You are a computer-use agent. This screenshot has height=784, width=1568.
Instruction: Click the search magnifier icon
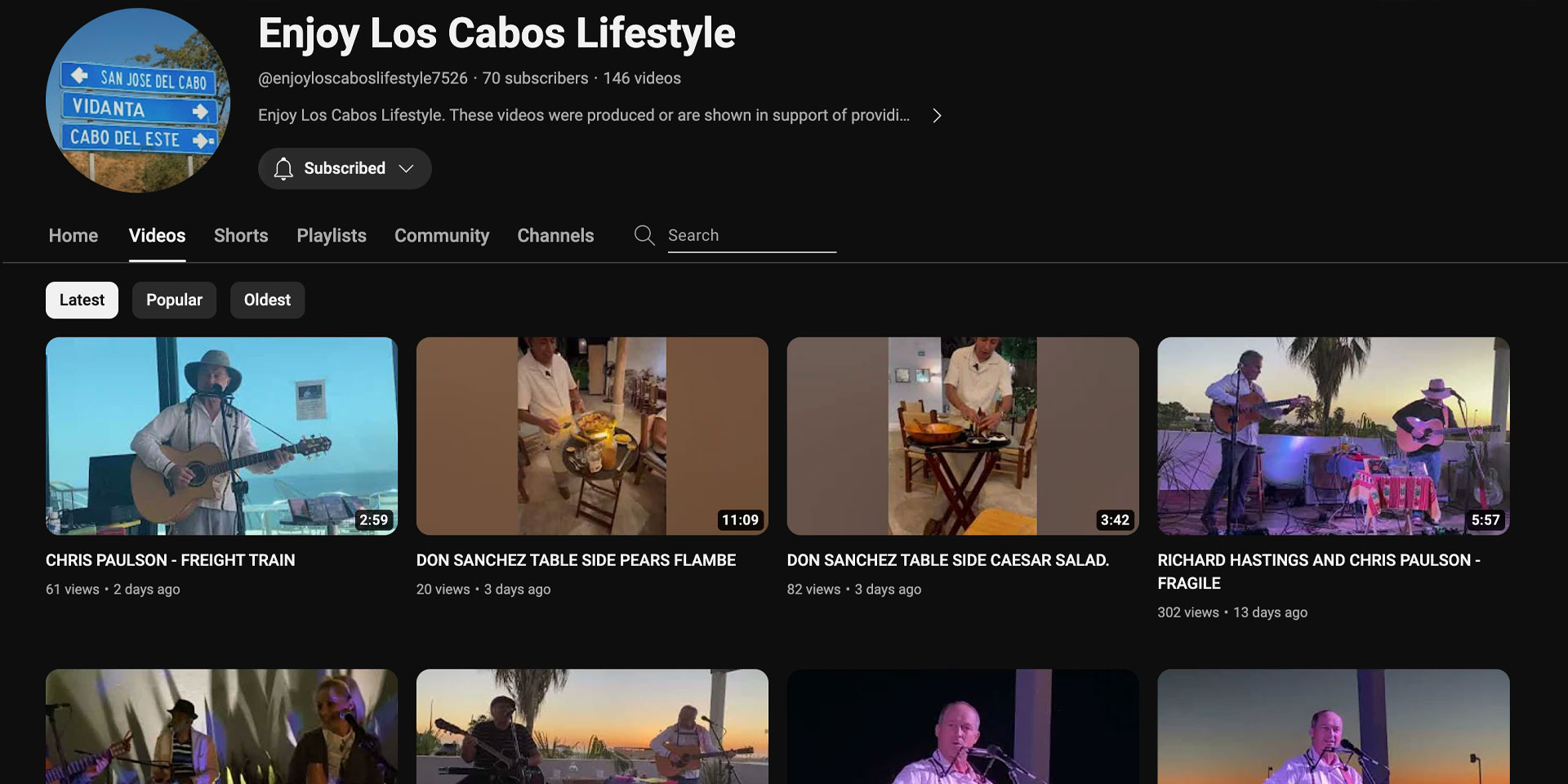pos(644,235)
